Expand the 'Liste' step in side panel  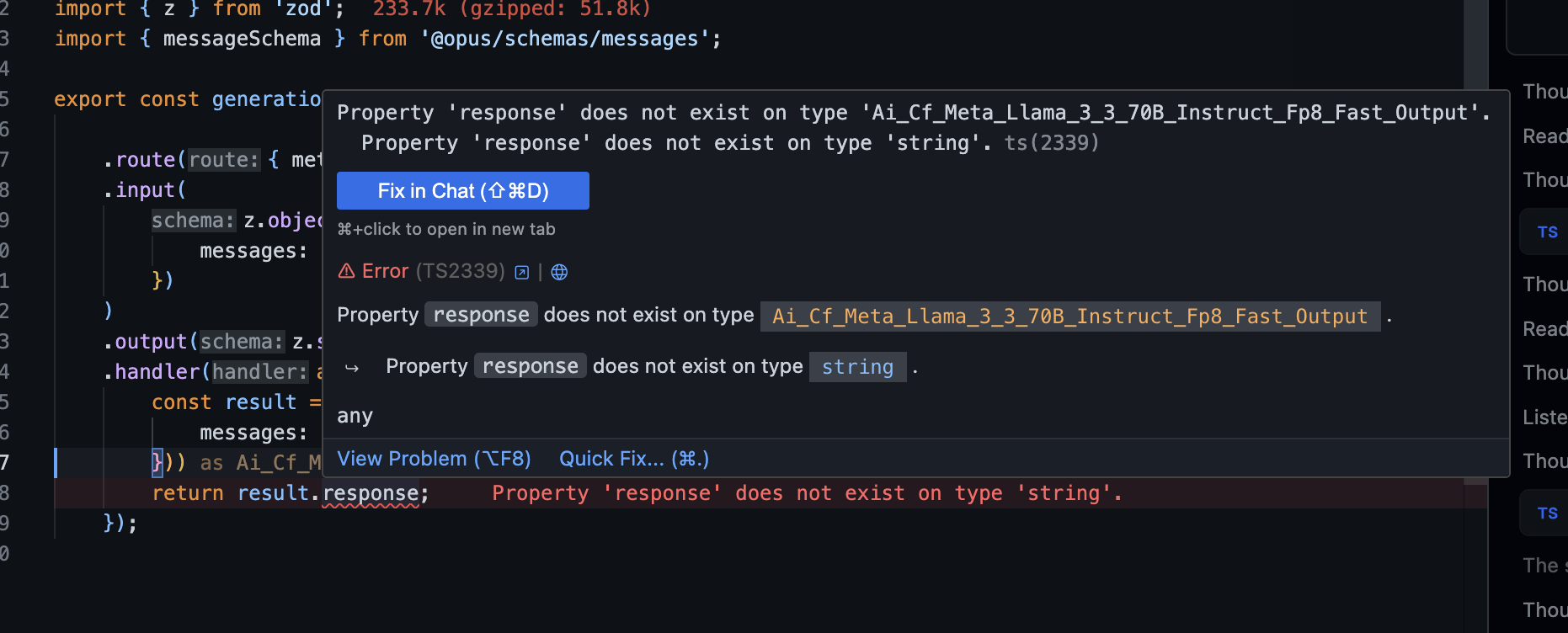[x=1544, y=418]
